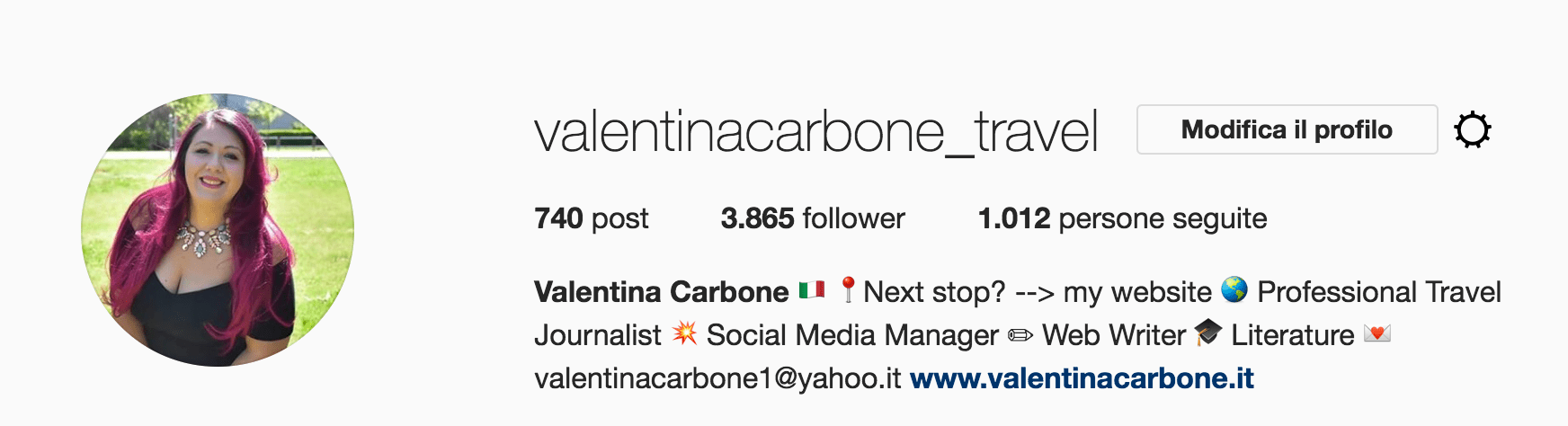Click the red pin emoji
Image resolution: width=1568 pixels, height=426 pixels.
click(847, 289)
